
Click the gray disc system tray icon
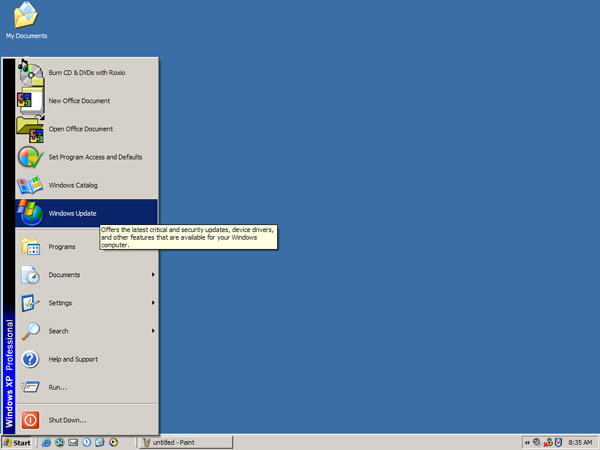pyautogui.click(x=537, y=442)
